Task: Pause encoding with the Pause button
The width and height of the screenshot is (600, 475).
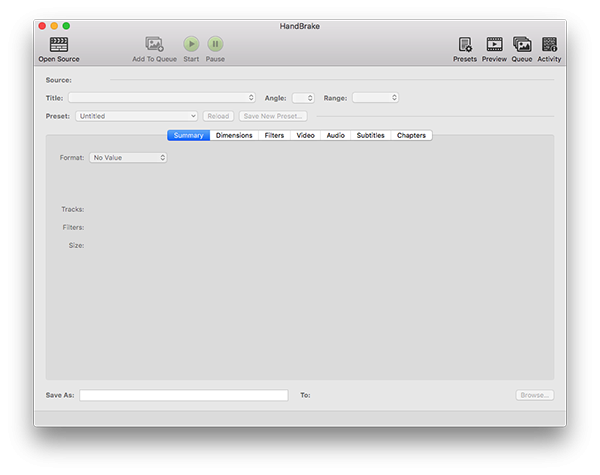Action: click(x=215, y=44)
